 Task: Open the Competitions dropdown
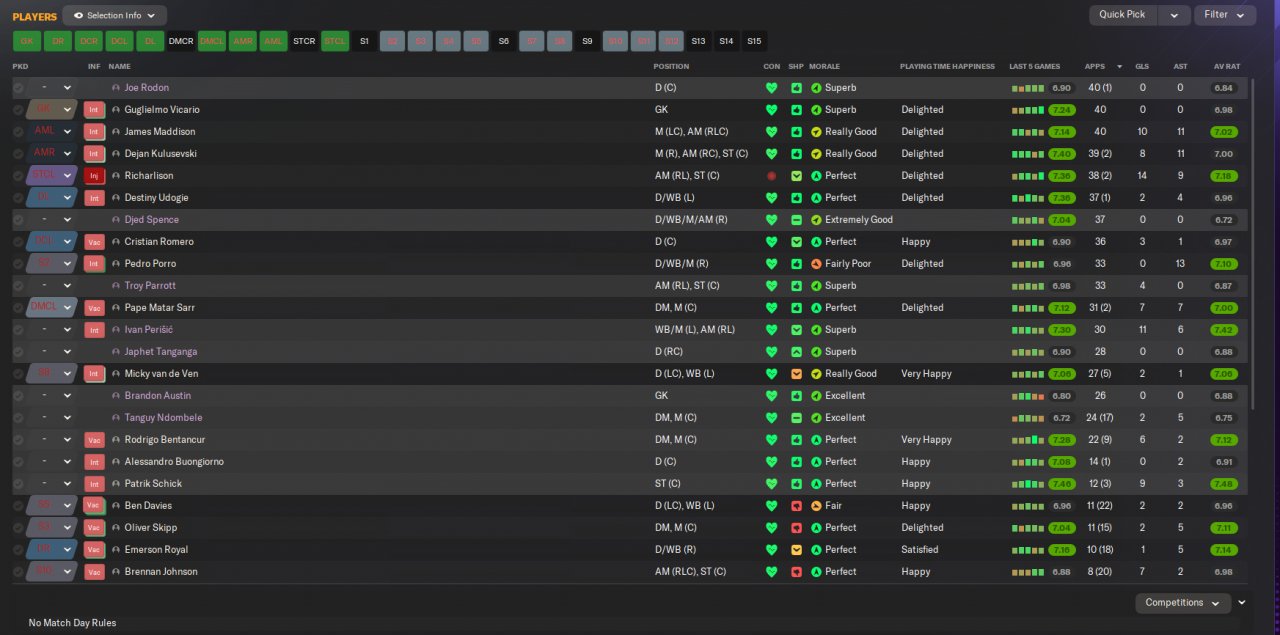[x=1183, y=603]
